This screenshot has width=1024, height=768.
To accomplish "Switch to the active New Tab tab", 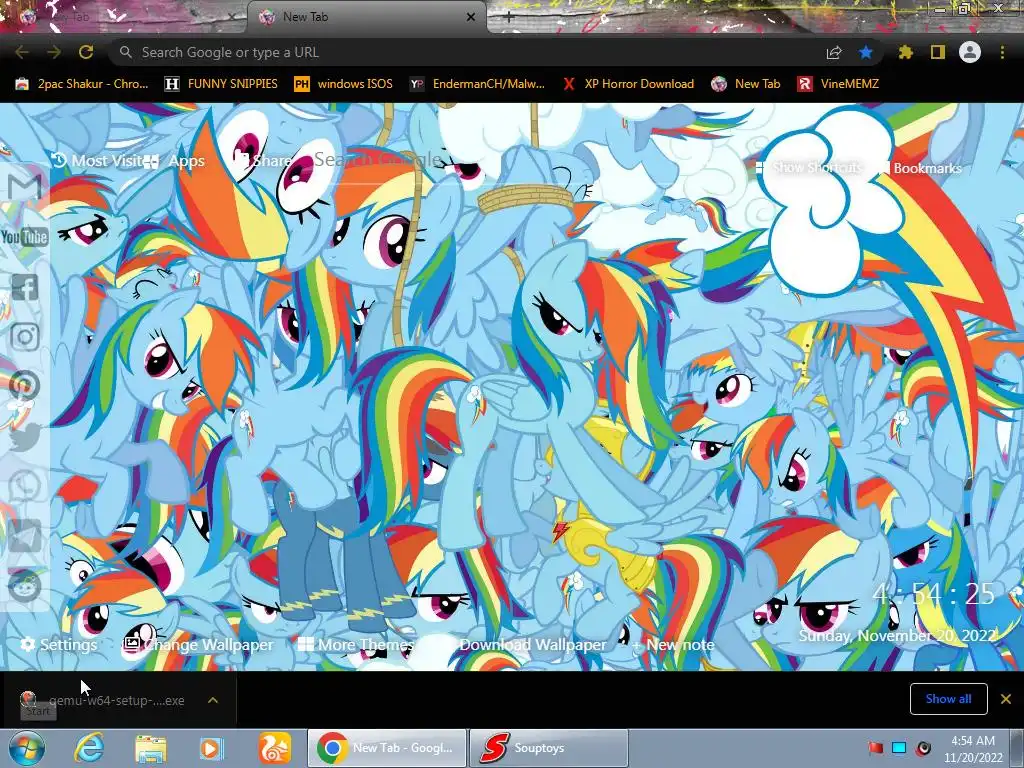I will (366, 17).
